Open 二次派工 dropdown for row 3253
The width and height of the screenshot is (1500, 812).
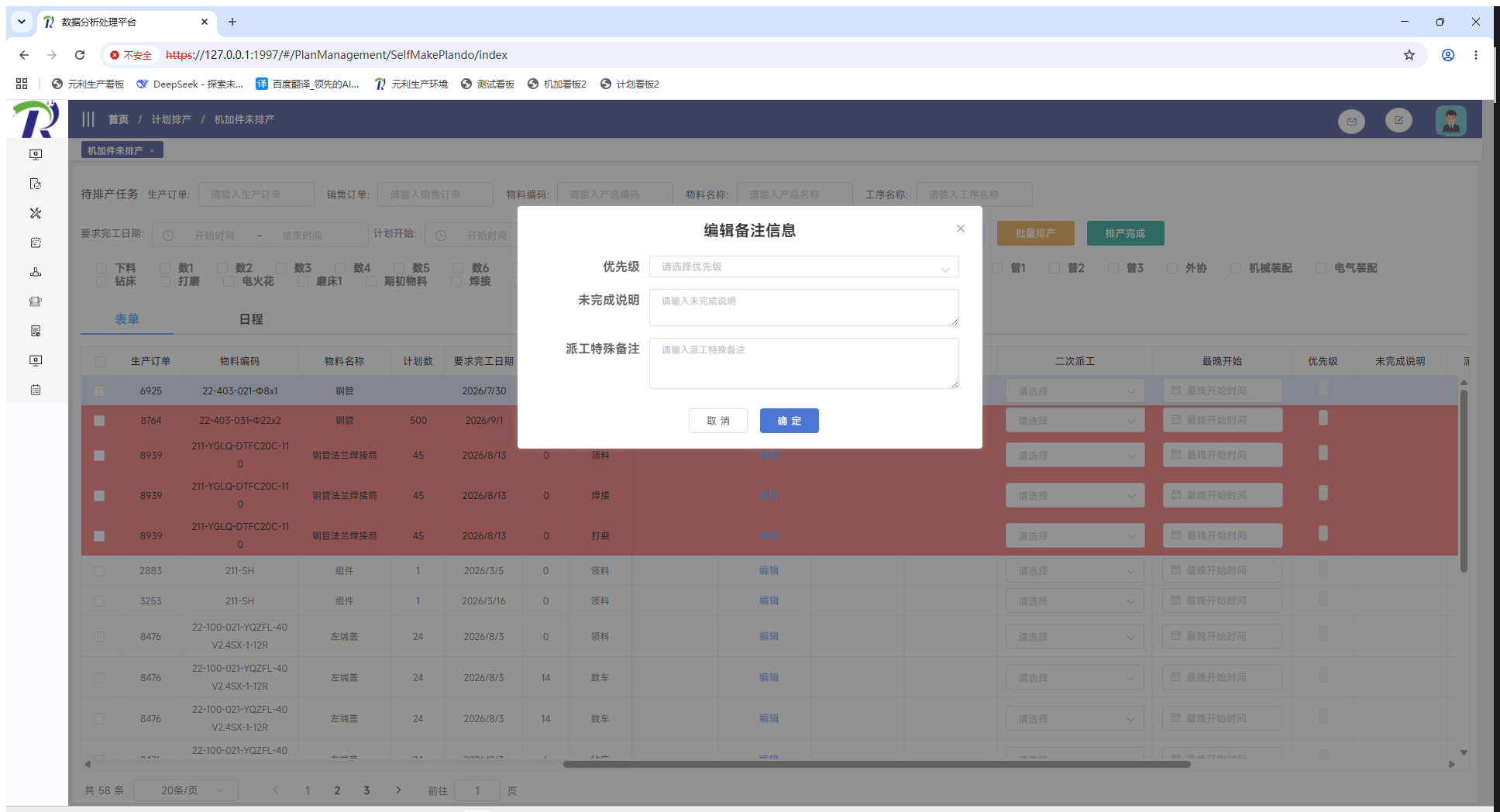pyautogui.click(x=1075, y=601)
